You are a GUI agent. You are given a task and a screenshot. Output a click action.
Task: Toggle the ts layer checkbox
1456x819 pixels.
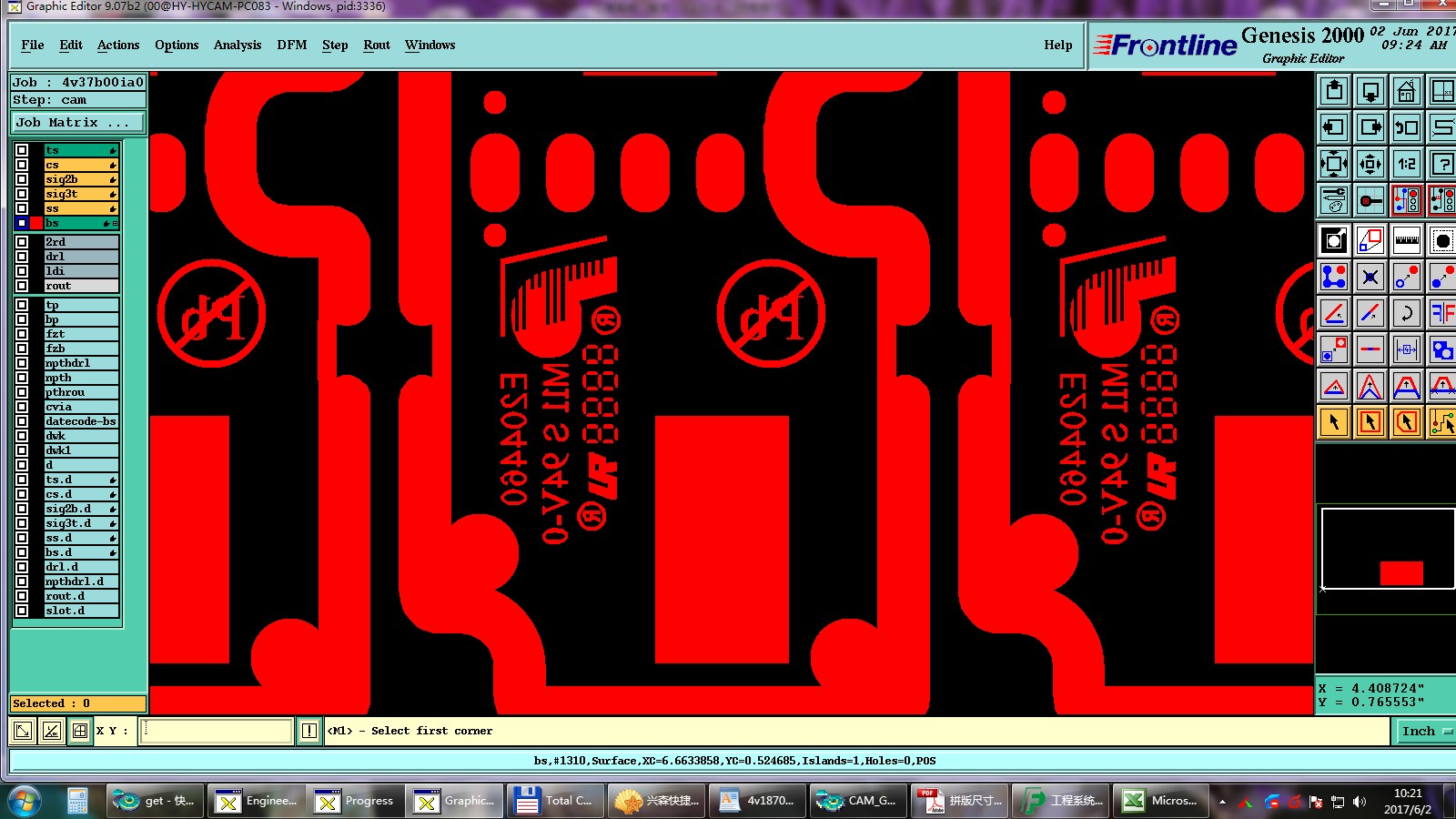(x=22, y=150)
